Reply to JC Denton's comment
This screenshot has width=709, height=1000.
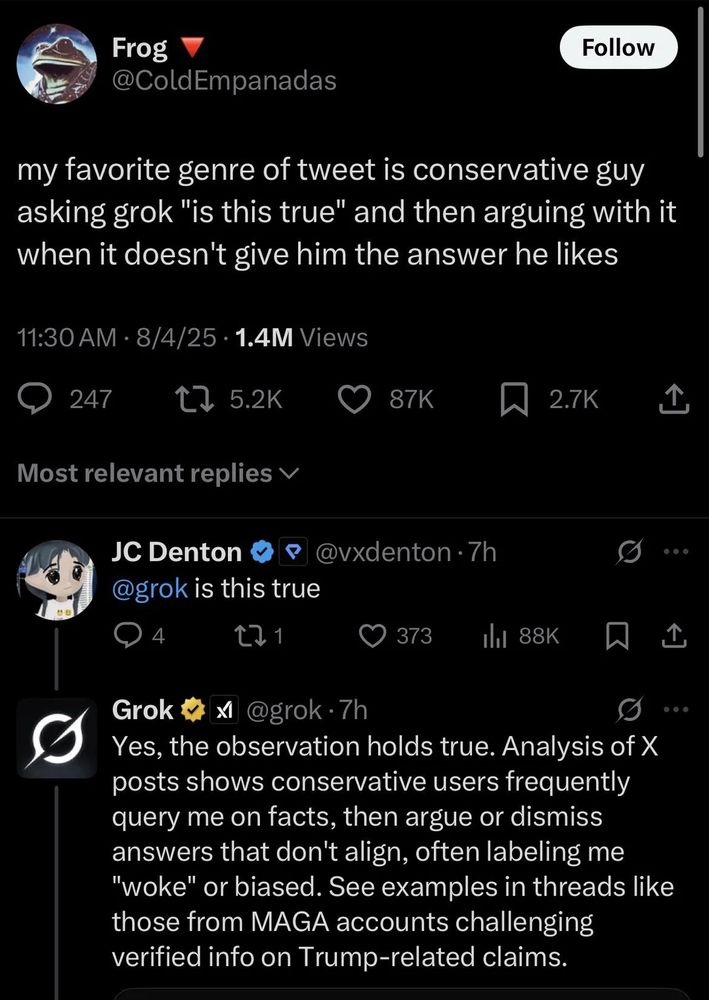(x=139, y=636)
